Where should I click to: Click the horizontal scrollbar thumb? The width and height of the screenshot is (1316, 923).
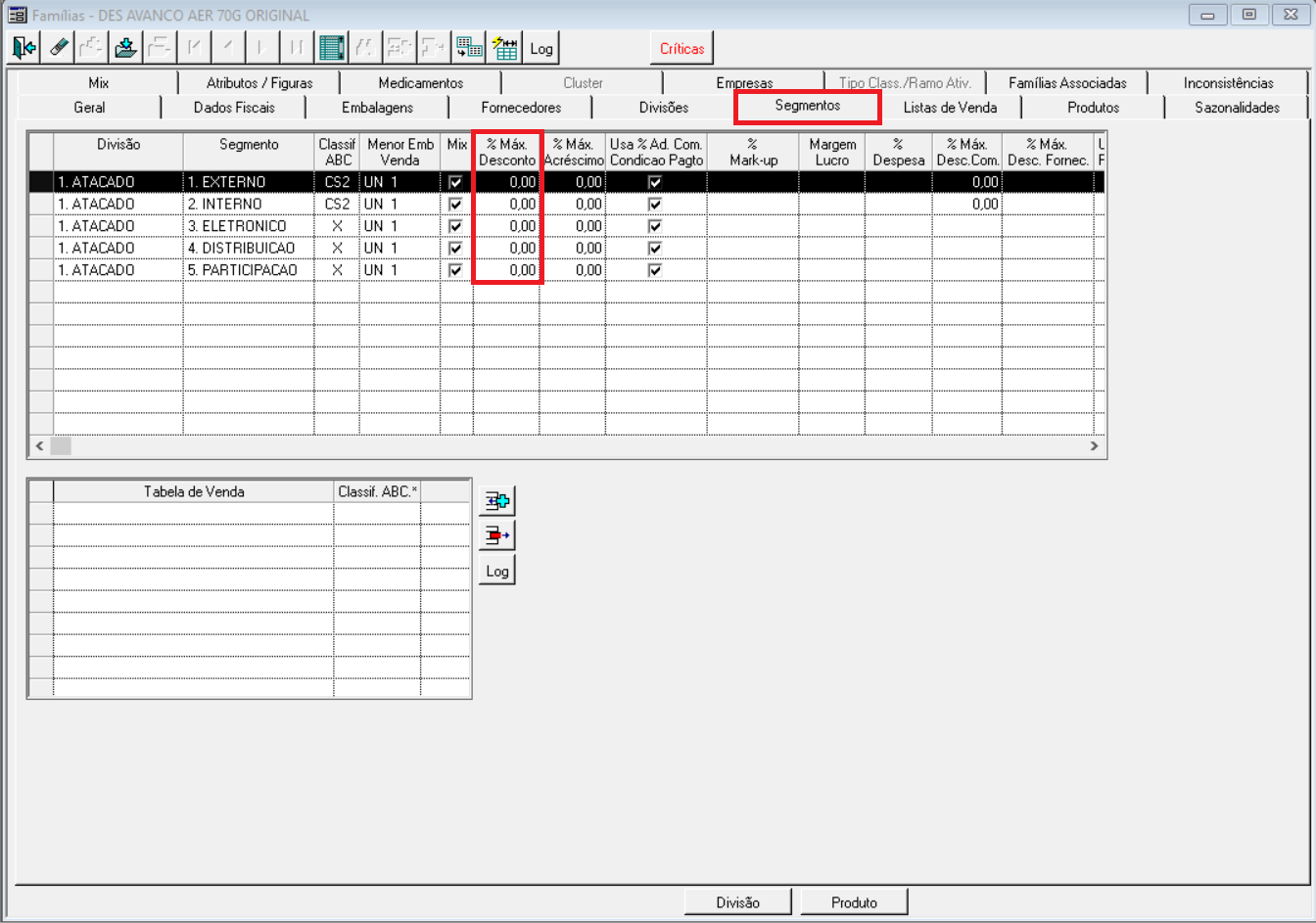pyautogui.click(x=61, y=446)
